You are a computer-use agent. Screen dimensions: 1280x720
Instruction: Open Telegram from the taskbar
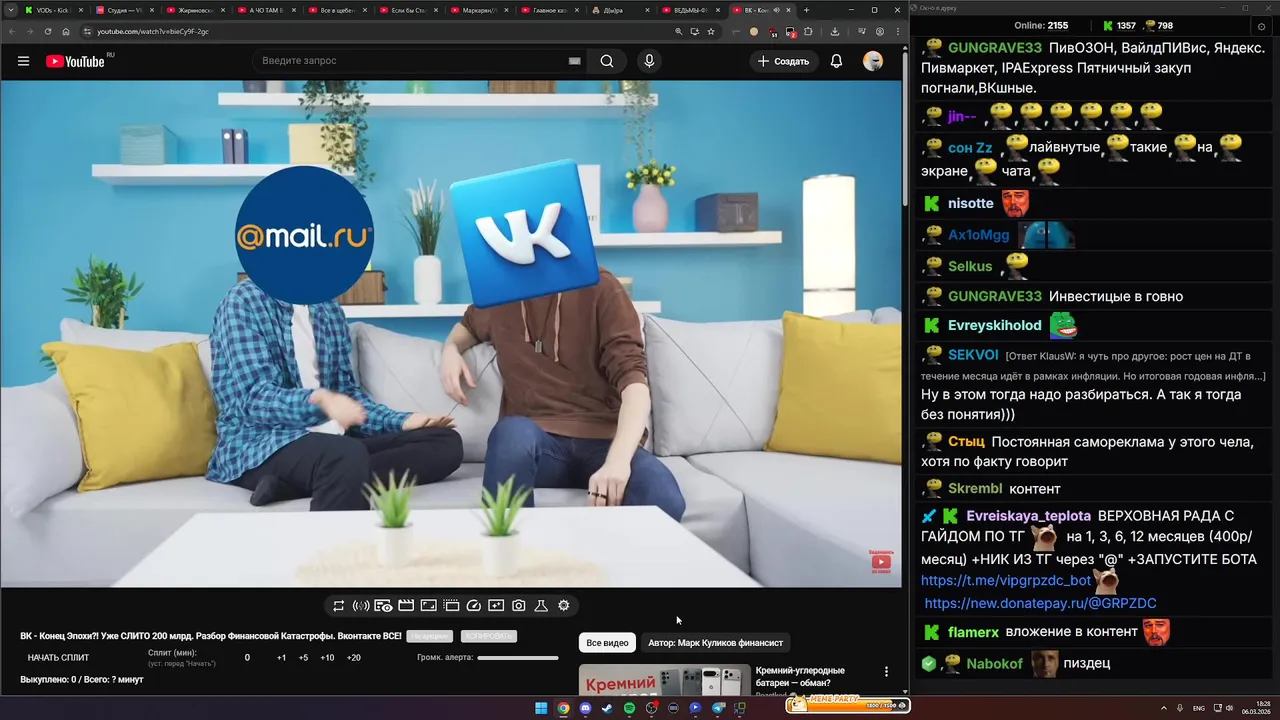(718, 708)
